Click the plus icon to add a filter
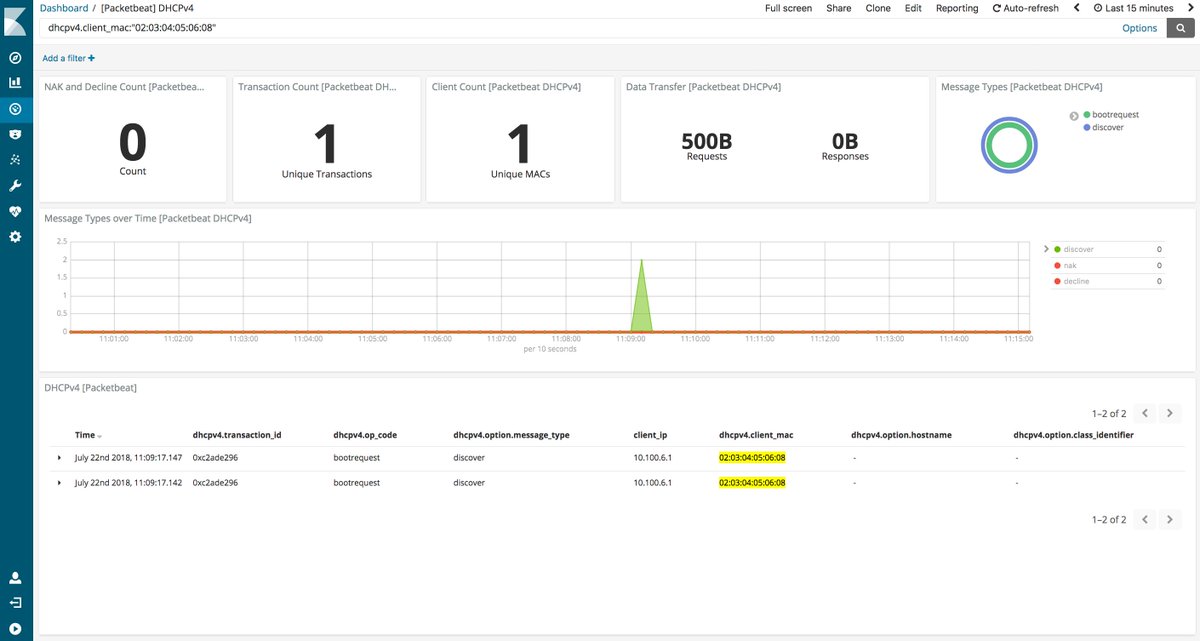 click(92, 59)
